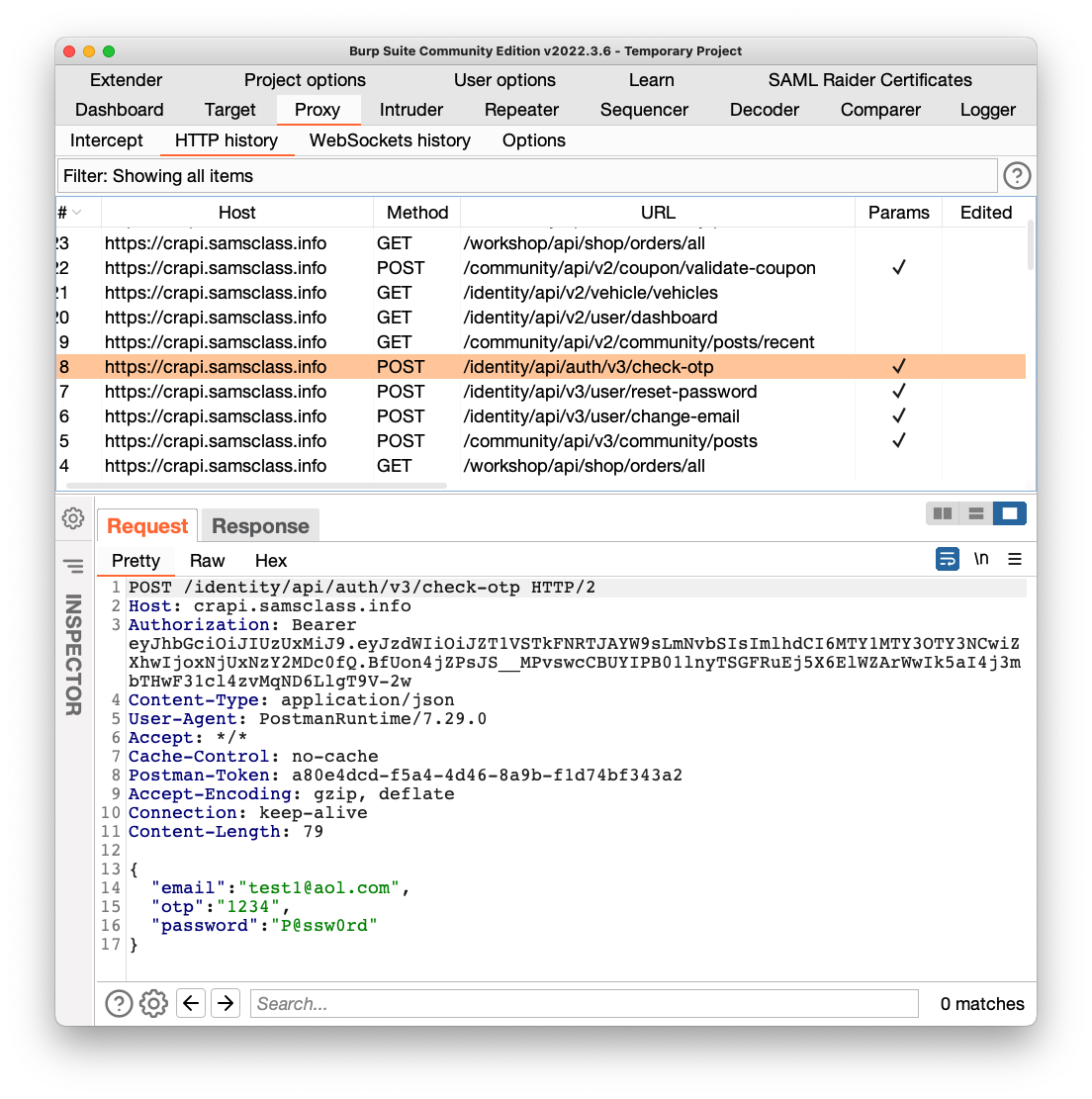Open search help question mark icon
This screenshot has height=1099, width=1092.
pos(119,1004)
